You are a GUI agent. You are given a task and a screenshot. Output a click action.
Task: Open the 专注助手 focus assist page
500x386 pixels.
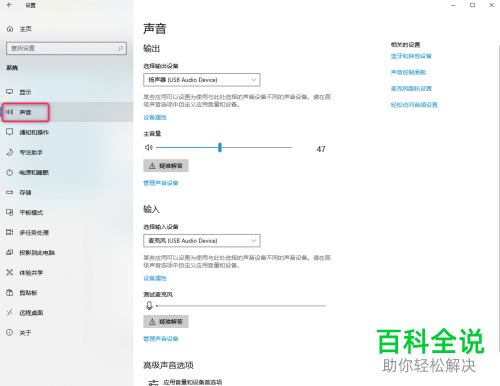[x=67, y=152]
